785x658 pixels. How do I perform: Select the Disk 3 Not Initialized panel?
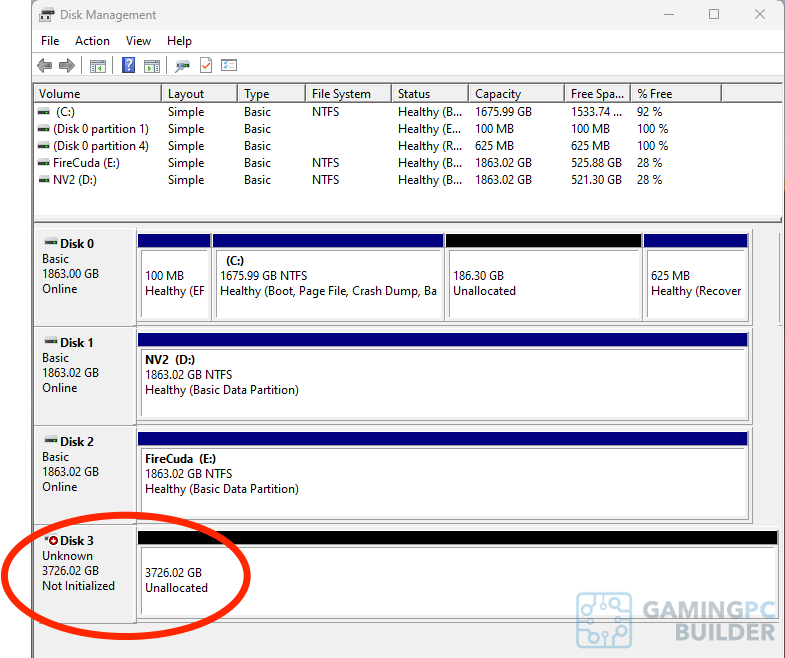pyautogui.click(x=85, y=574)
